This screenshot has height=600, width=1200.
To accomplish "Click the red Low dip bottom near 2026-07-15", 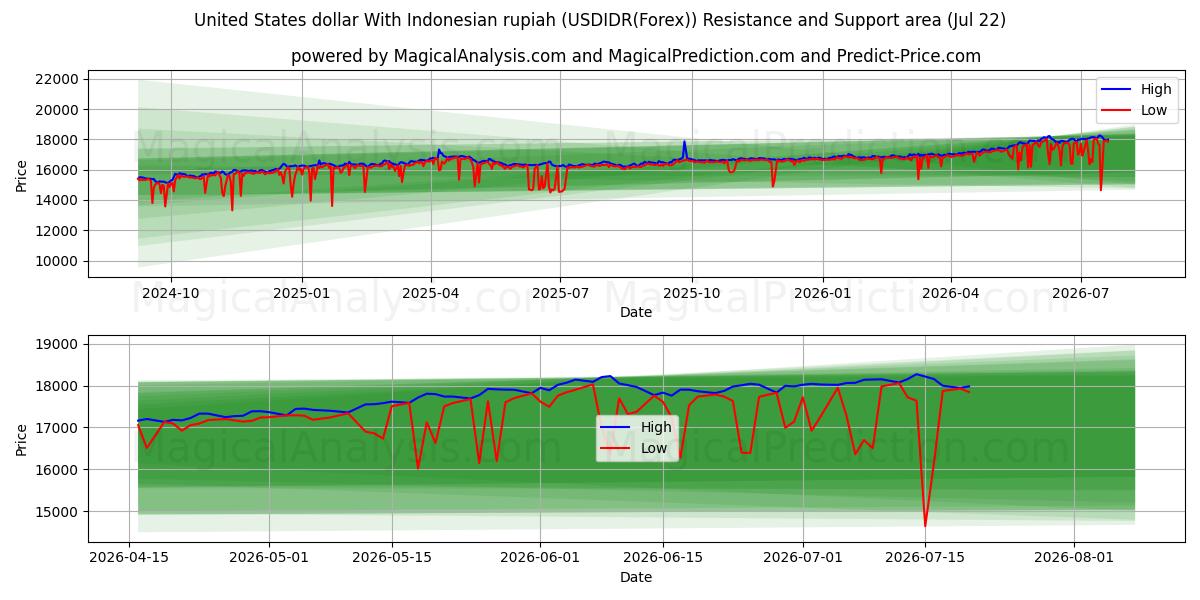I will point(925,526).
